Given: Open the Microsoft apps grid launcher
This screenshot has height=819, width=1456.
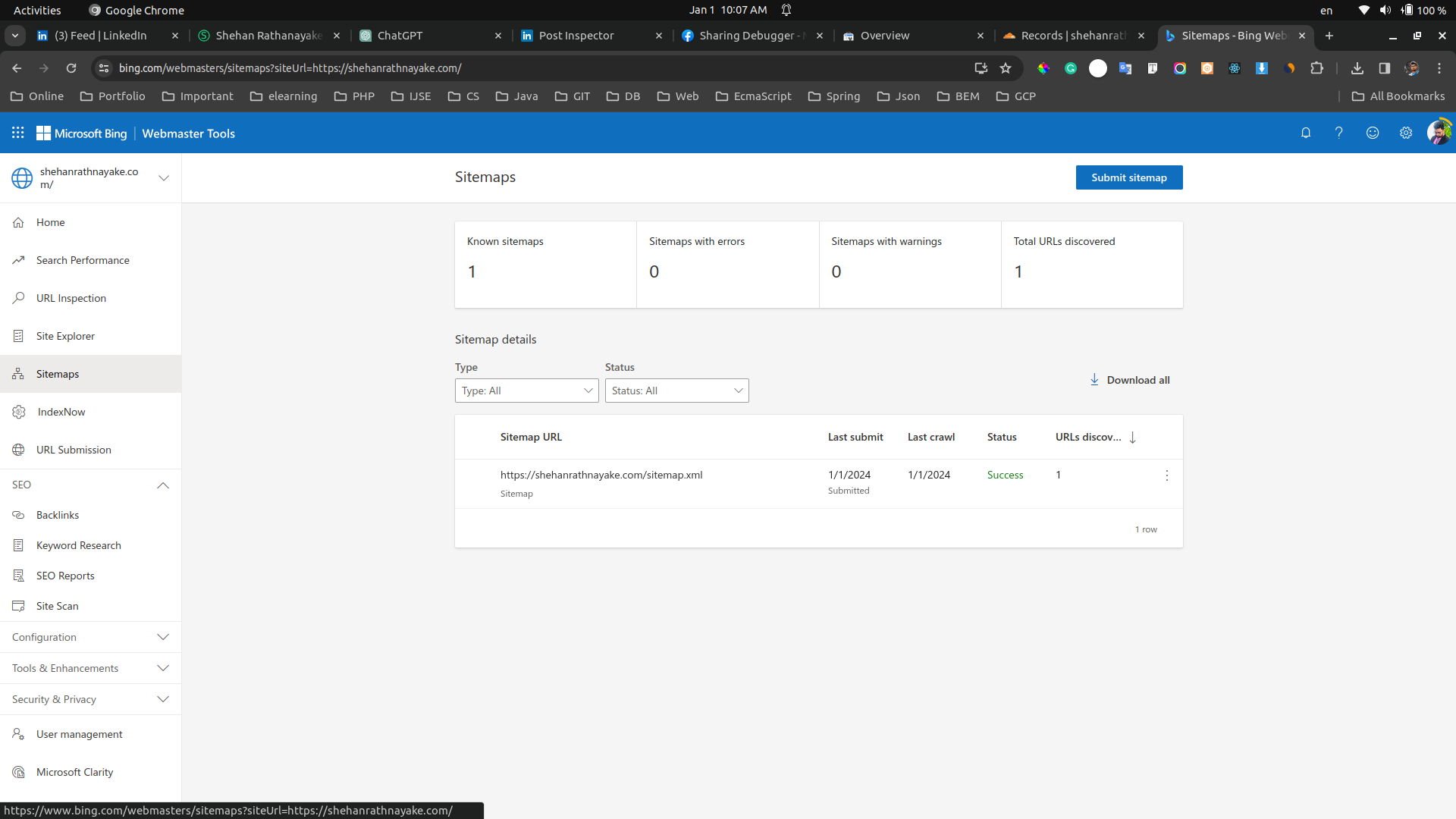Looking at the screenshot, I should pos(18,133).
